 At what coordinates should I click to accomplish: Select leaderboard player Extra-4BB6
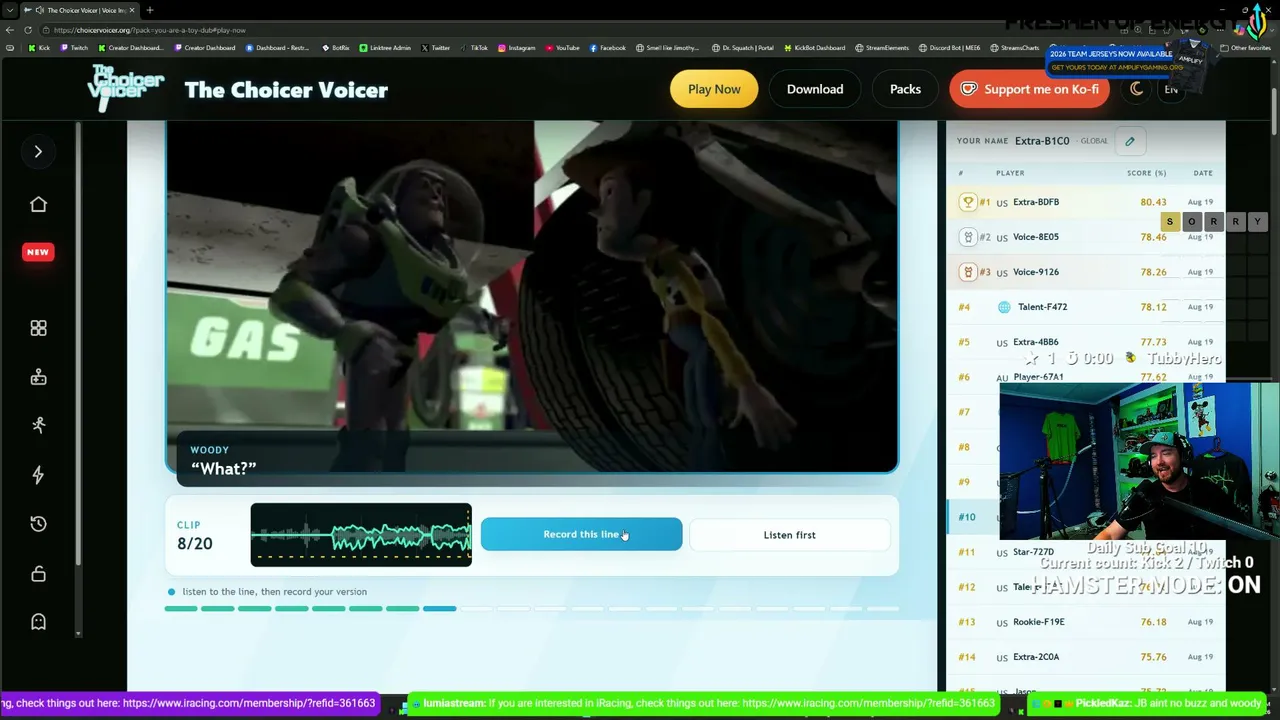(x=1036, y=342)
